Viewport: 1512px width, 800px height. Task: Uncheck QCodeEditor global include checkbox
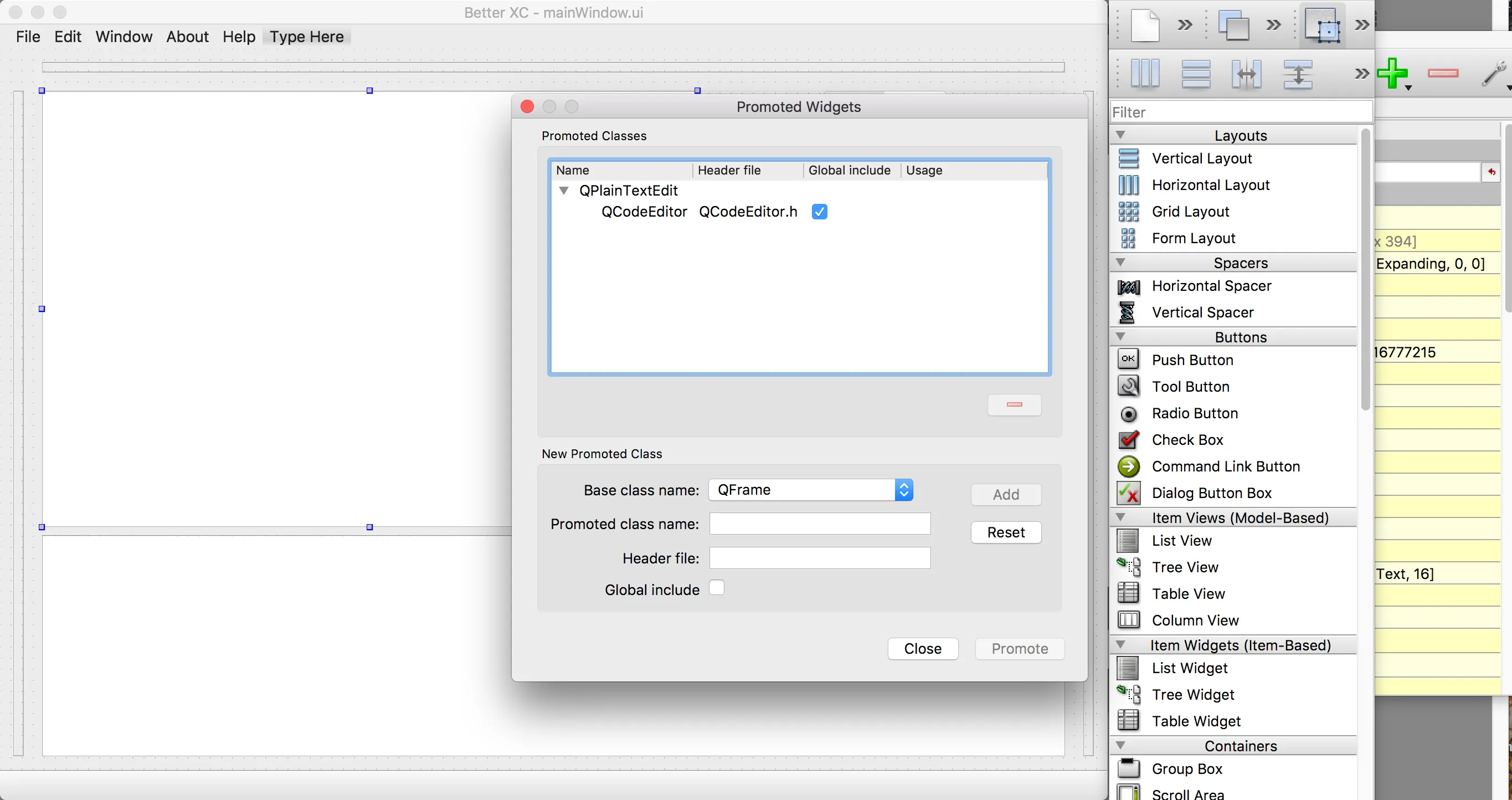[819, 211]
